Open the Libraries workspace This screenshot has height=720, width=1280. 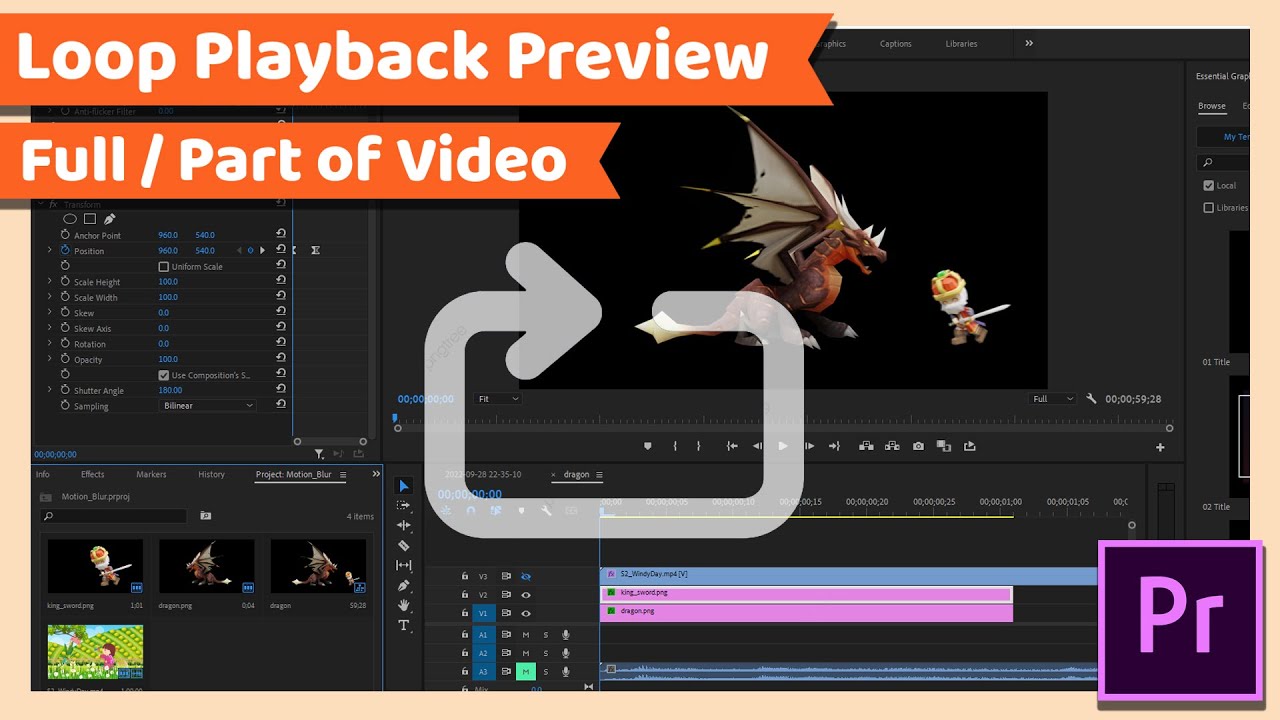961,43
